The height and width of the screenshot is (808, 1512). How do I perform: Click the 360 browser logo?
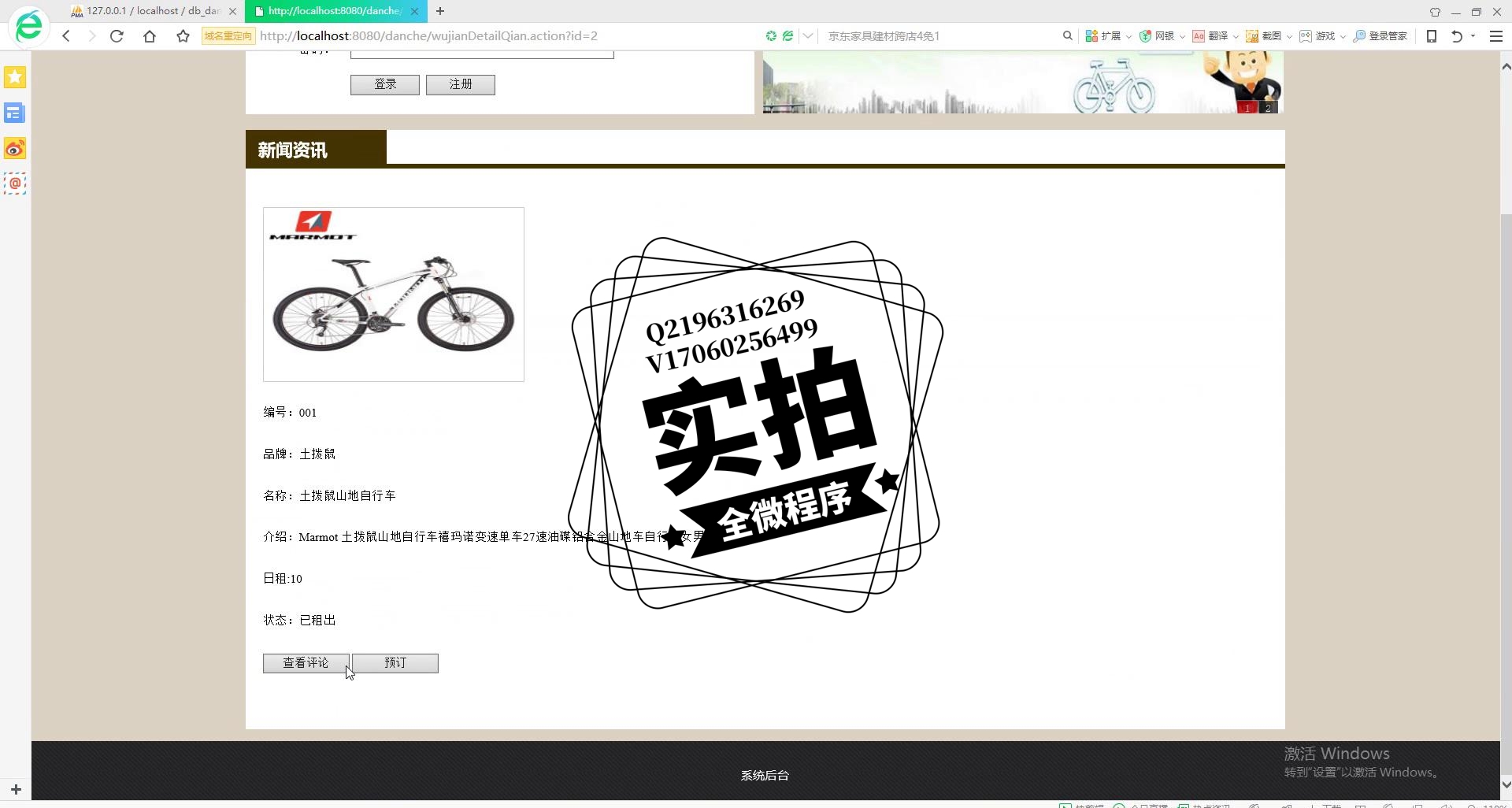click(29, 26)
